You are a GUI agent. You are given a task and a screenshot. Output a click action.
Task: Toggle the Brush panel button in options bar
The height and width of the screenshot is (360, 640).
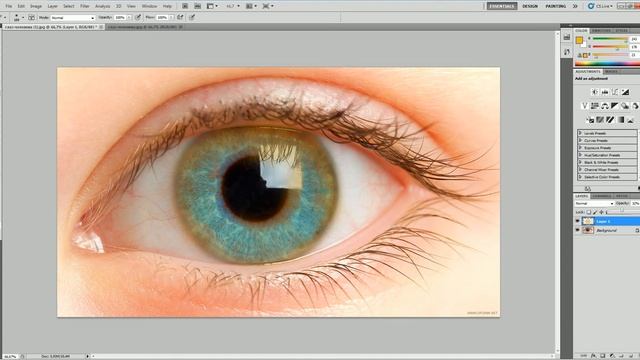coord(31,18)
